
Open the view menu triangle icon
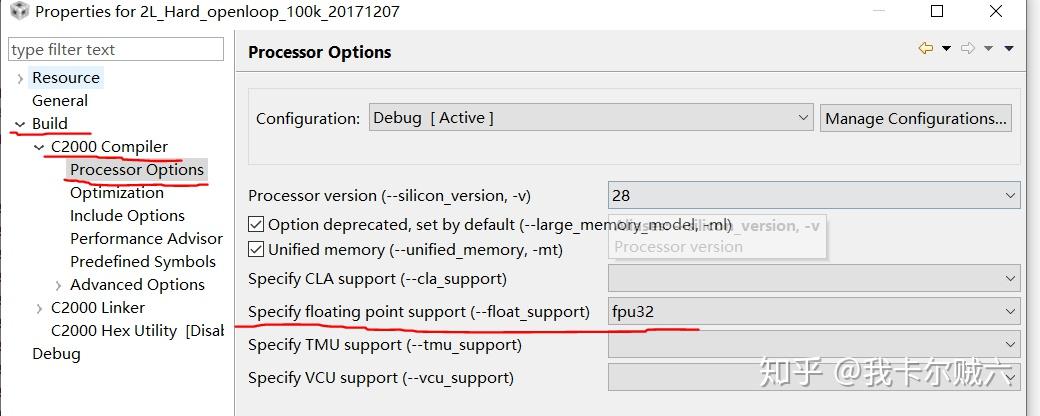pyautogui.click(x=1009, y=49)
